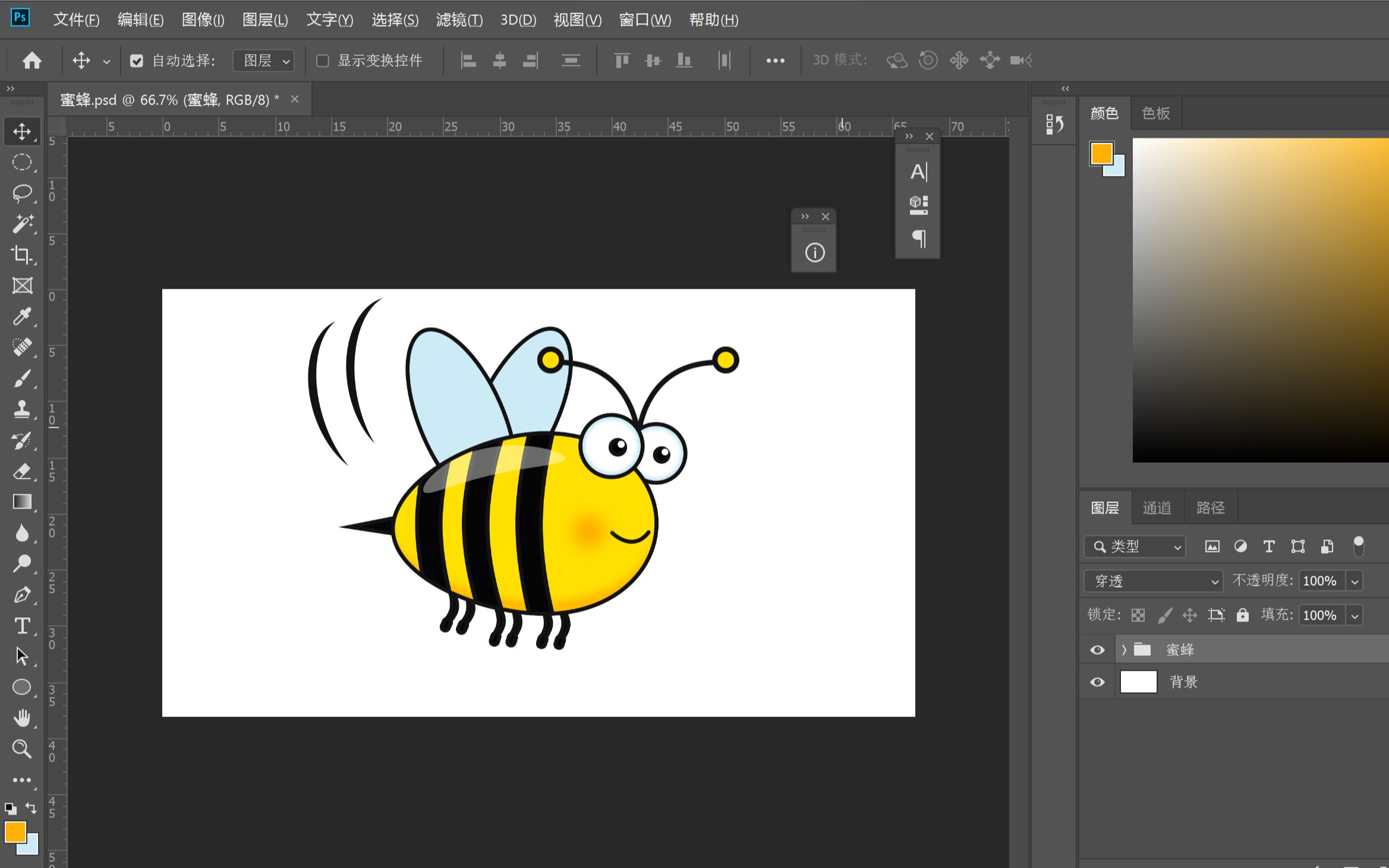Switch to the 色板 tab
The image size is (1389, 868).
coord(1155,113)
